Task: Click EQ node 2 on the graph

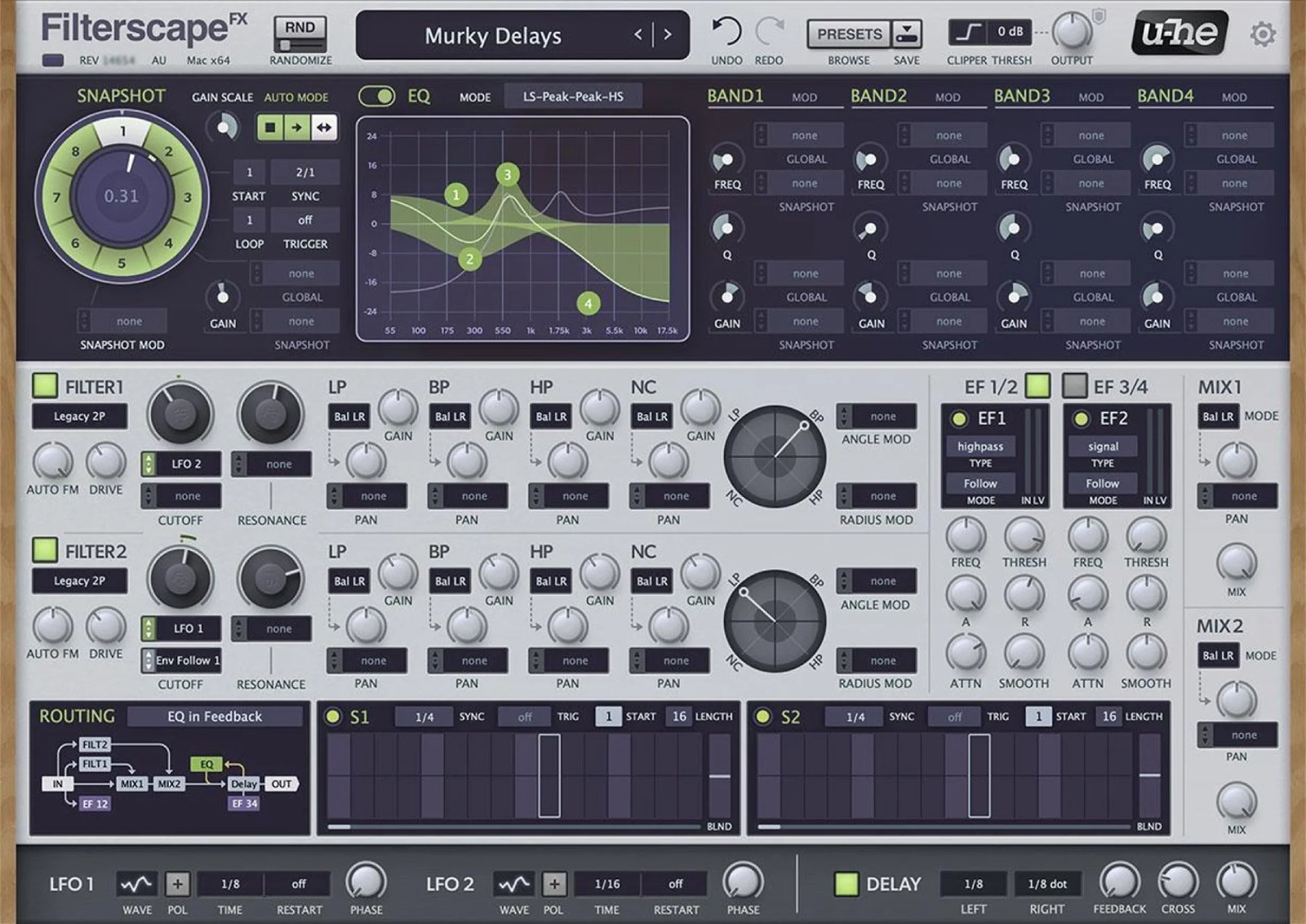Action: [x=470, y=260]
